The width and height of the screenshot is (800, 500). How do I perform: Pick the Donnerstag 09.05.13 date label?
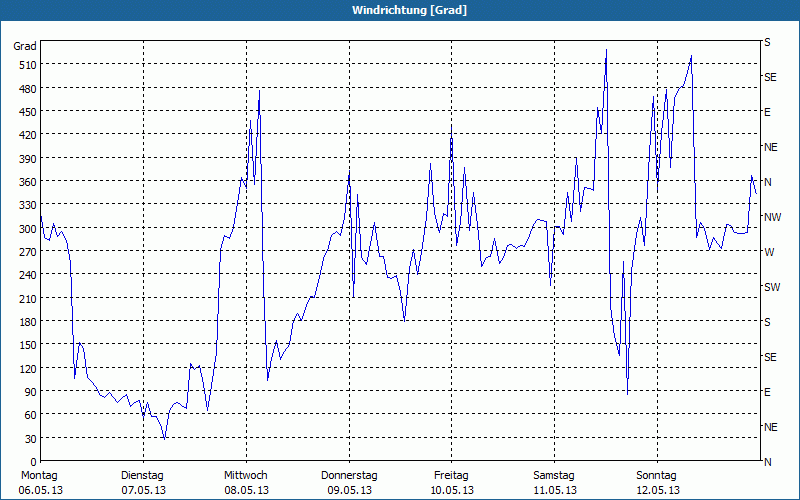[x=349, y=482]
